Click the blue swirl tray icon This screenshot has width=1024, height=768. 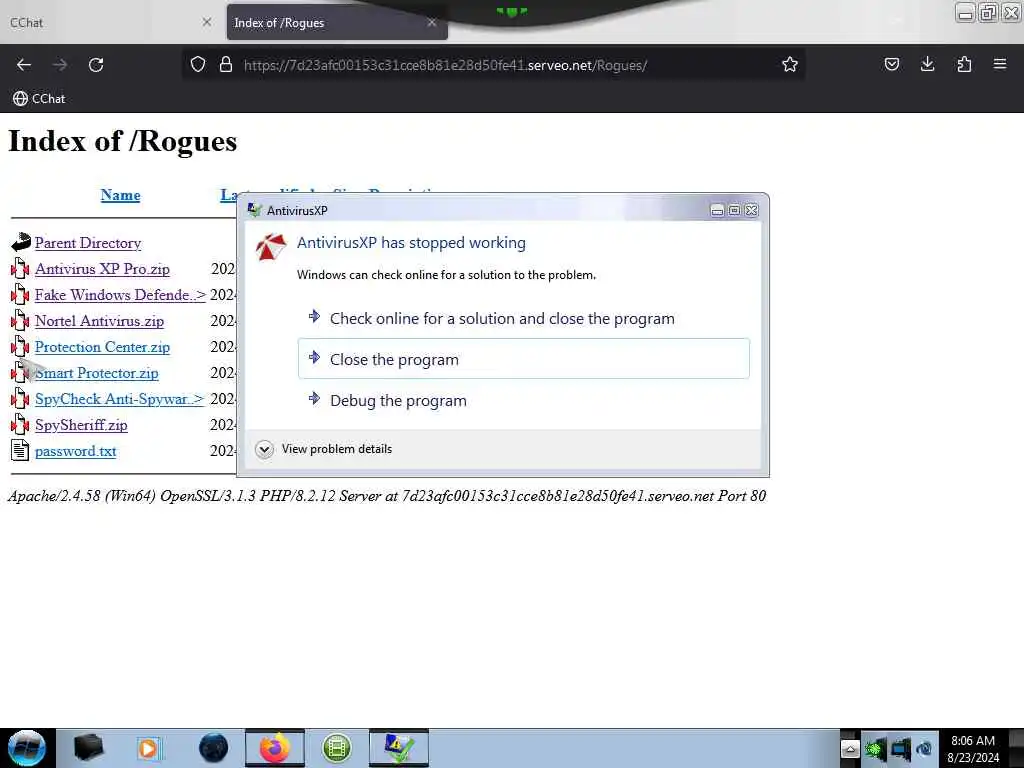tap(924, 749)
